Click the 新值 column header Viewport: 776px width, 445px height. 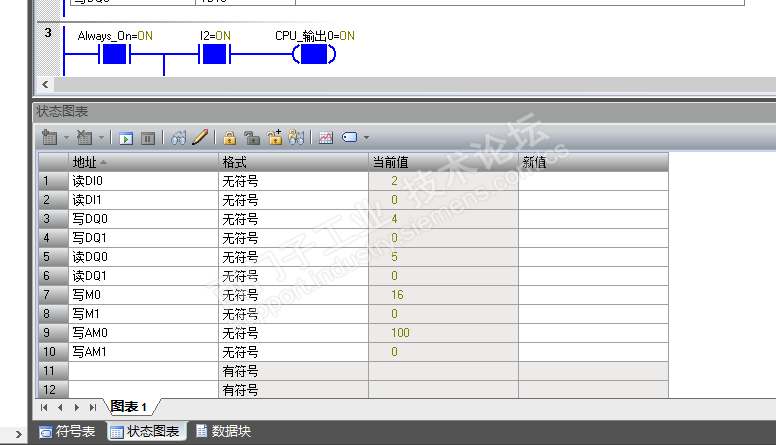click(x=593, y=162)
